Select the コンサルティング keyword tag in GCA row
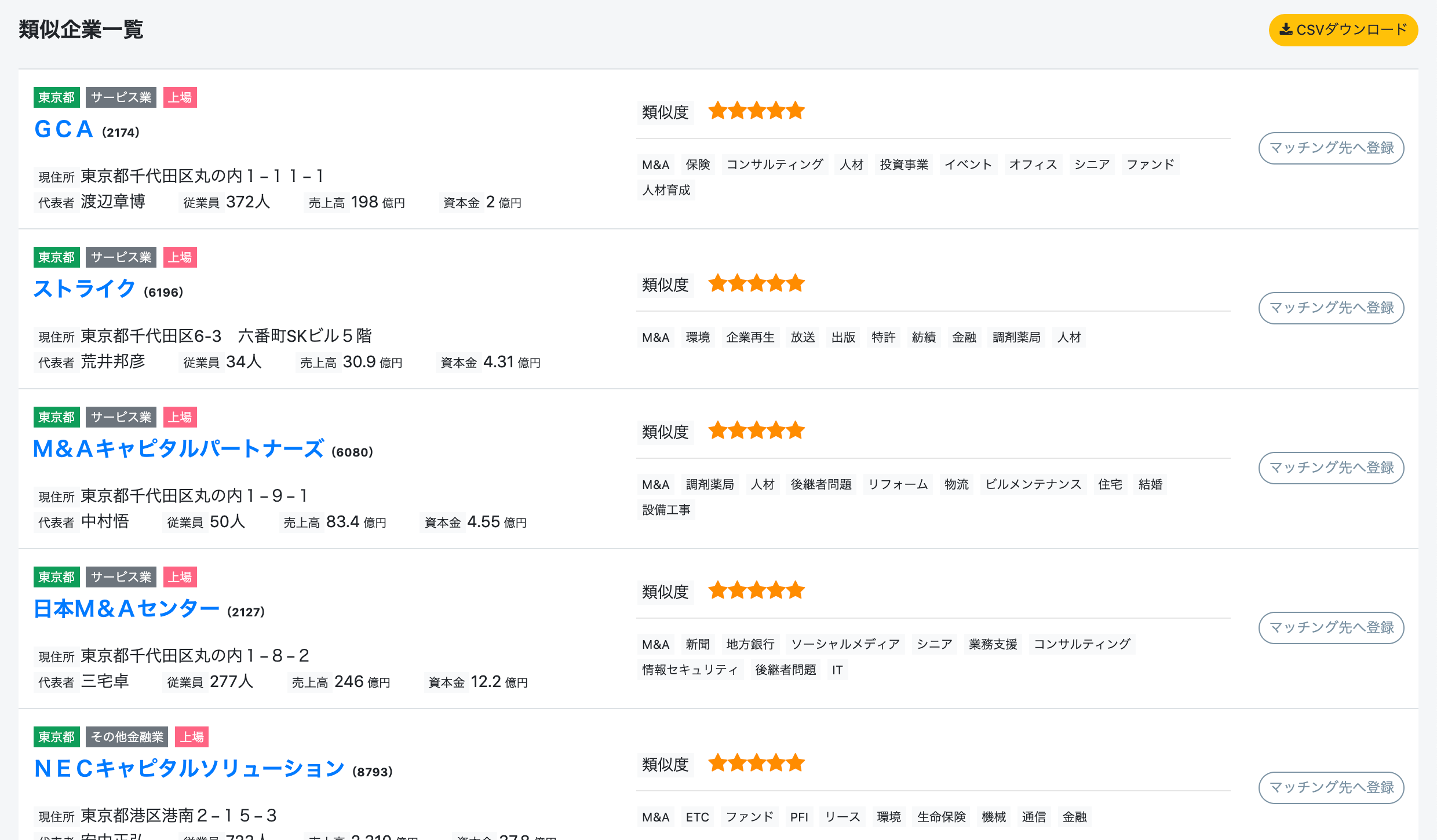Screen dimensions: 1437x840 point(775,165)
